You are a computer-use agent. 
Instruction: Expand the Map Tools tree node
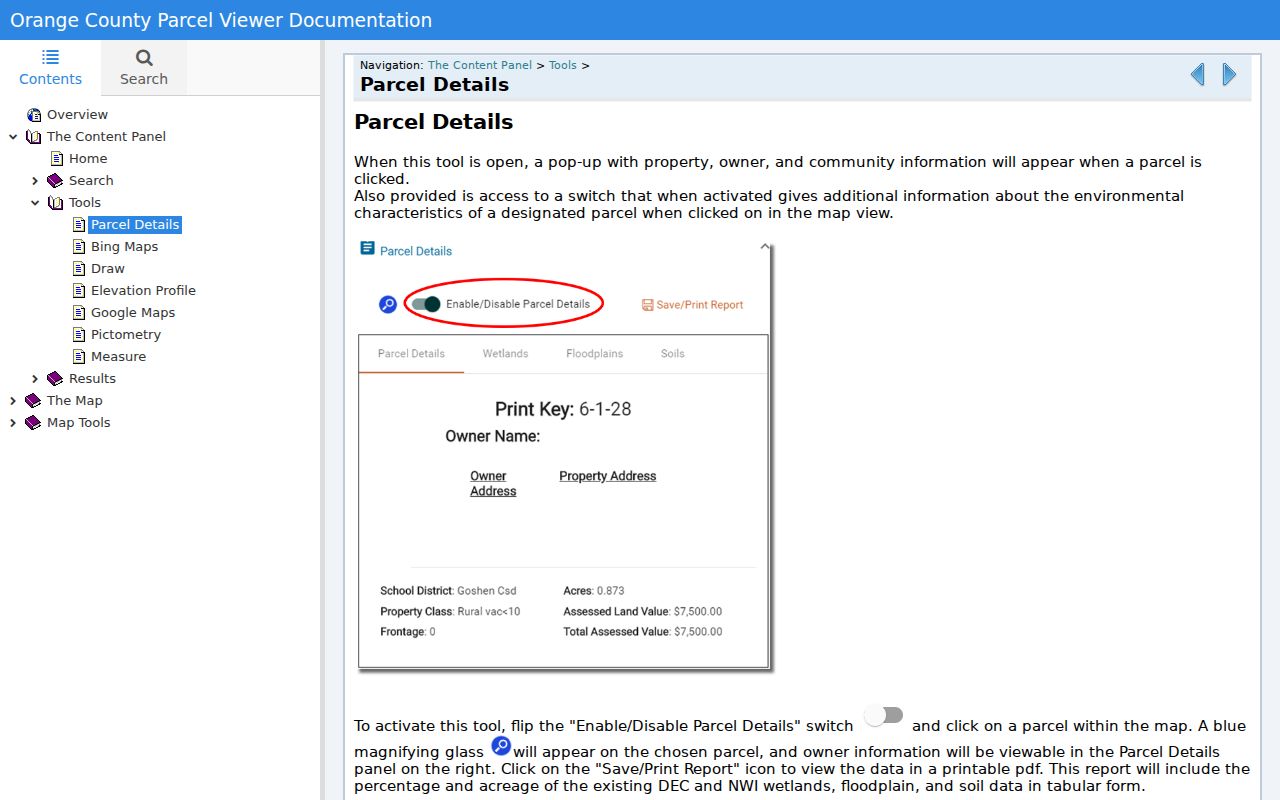13,423
